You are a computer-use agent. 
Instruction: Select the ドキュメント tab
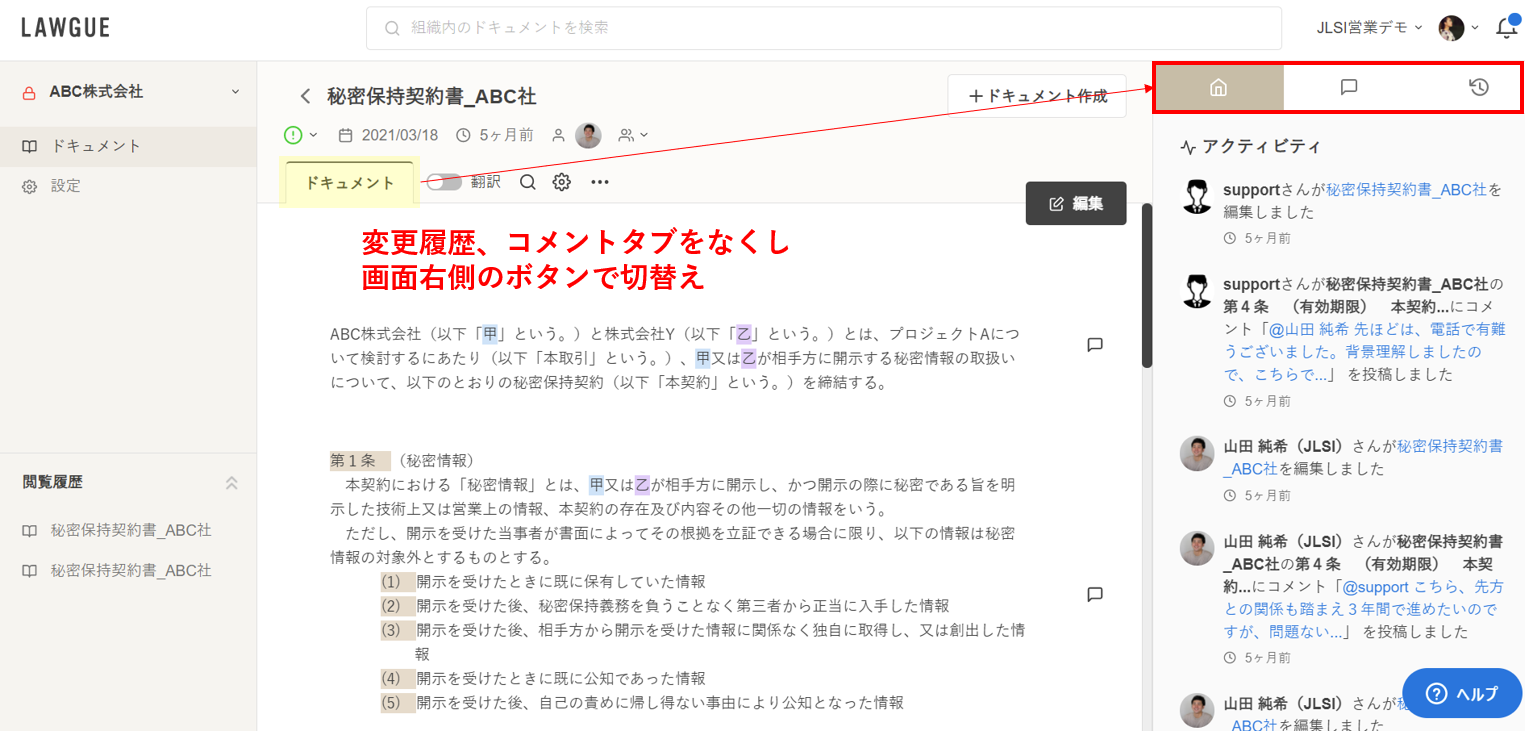[x=350, y=183]
